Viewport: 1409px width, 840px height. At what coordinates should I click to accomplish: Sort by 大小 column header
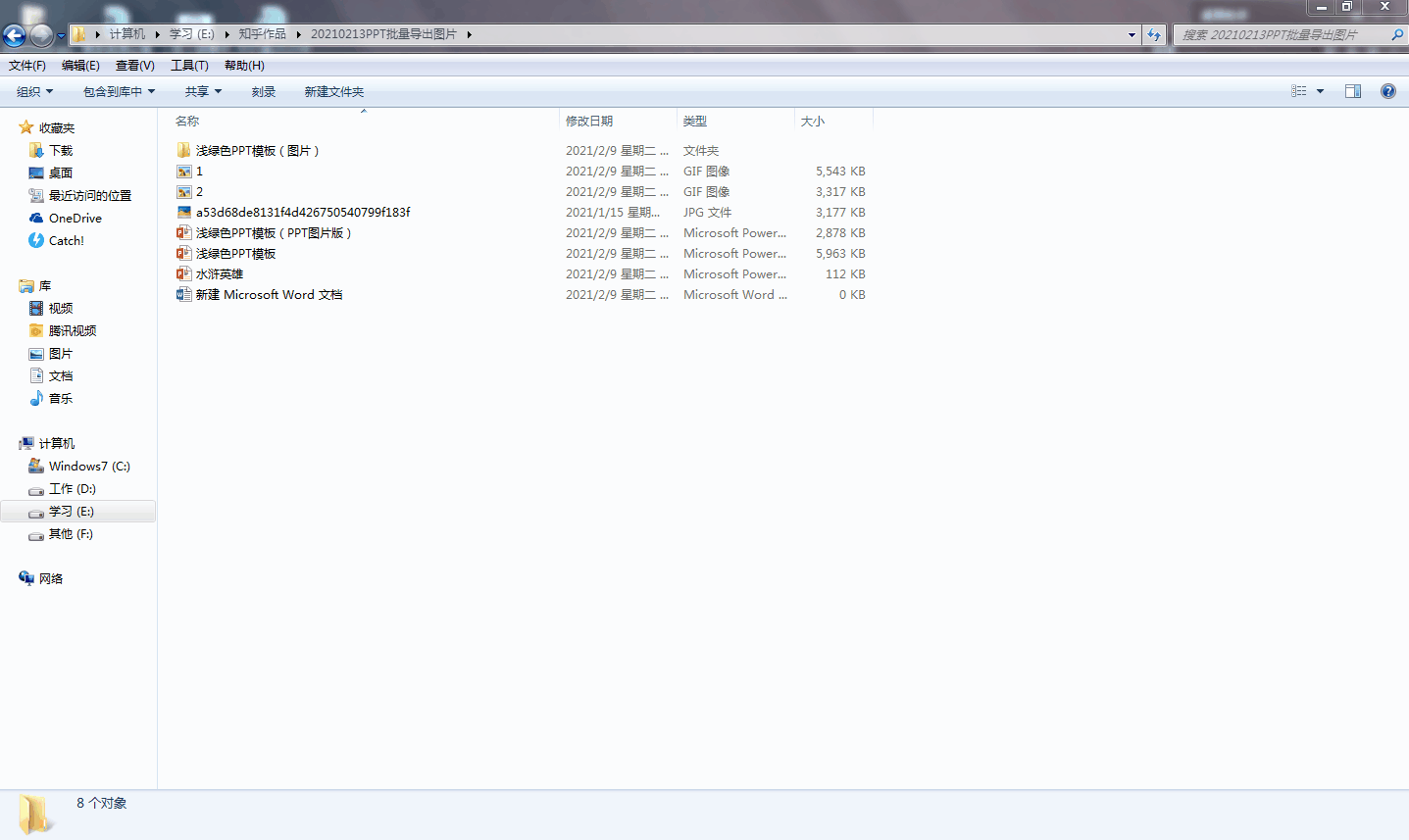click(813, 122)
